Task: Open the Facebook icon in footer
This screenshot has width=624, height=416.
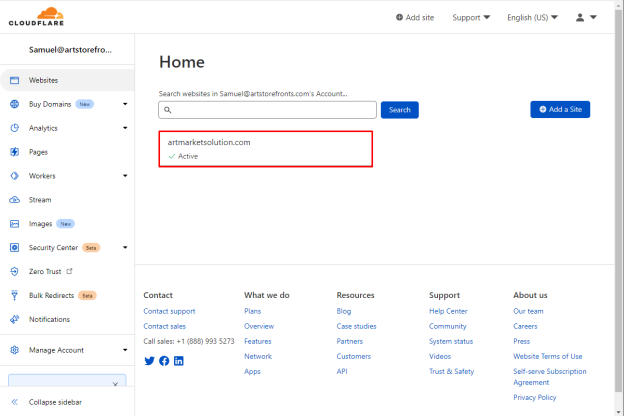Action: point(164,361)
